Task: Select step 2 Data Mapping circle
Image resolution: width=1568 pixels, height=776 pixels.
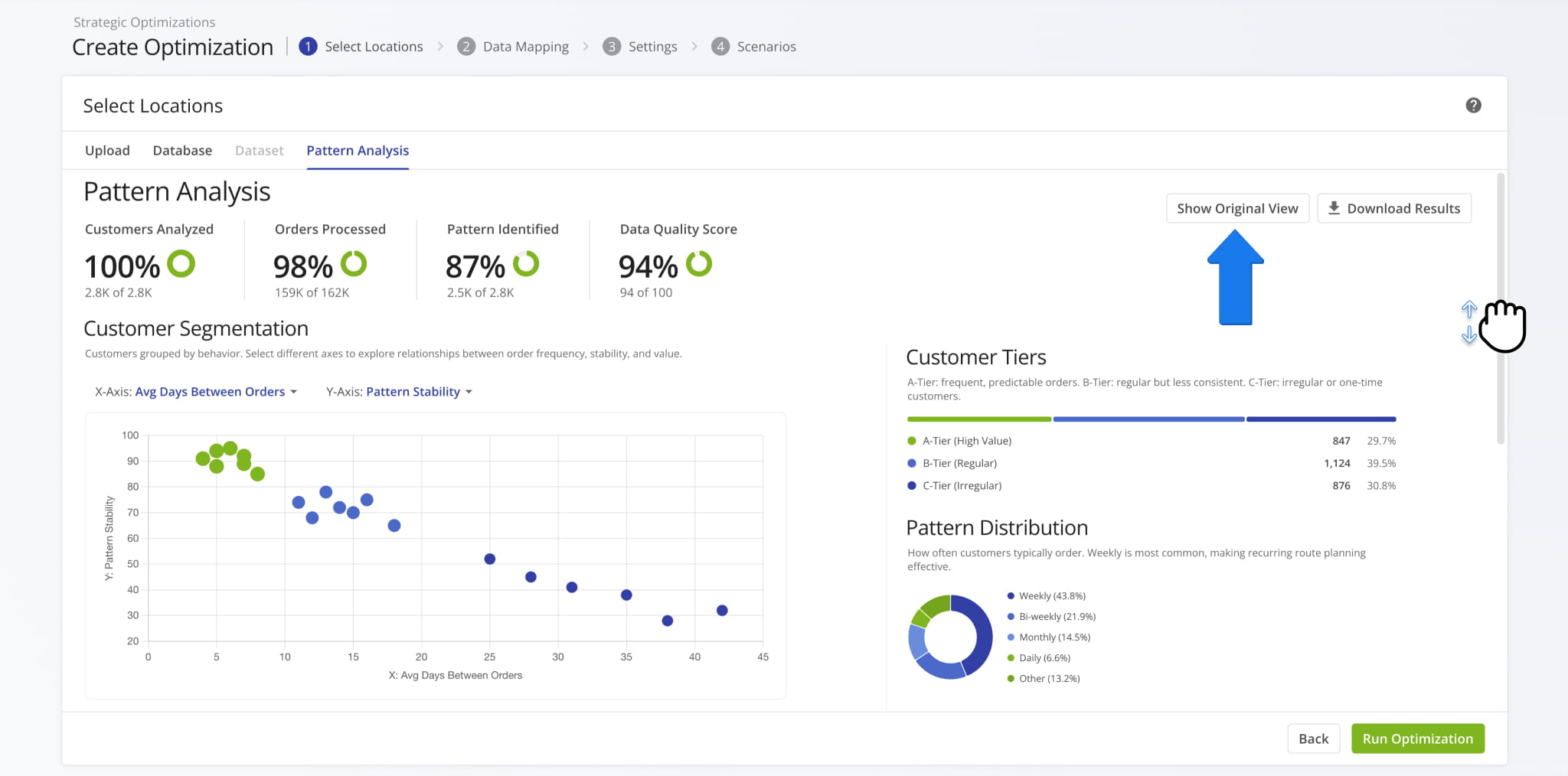Action: pos(467,46)
